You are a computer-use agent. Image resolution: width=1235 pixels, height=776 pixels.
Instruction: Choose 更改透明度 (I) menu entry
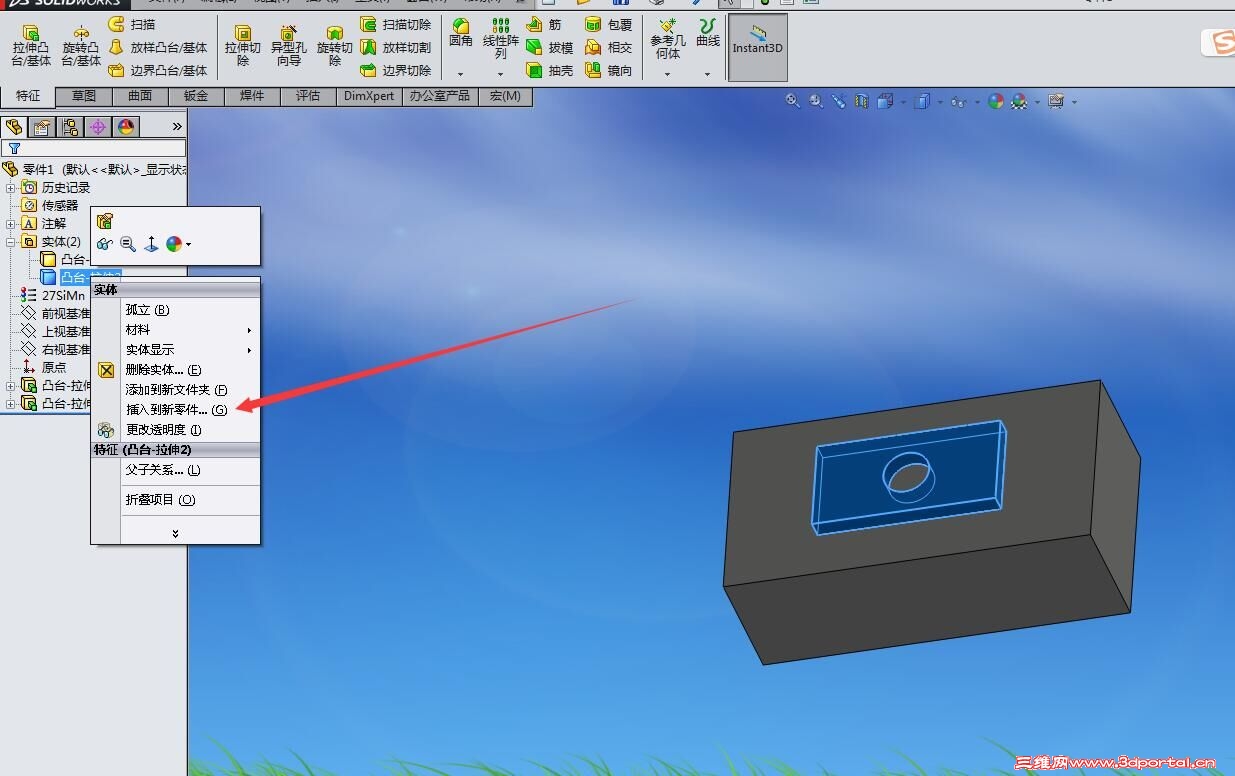(x=163, y=430)
